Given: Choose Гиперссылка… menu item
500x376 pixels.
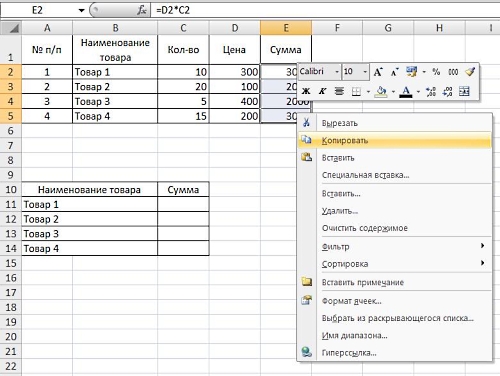Looking at the screenshot, I should [395, 353].
